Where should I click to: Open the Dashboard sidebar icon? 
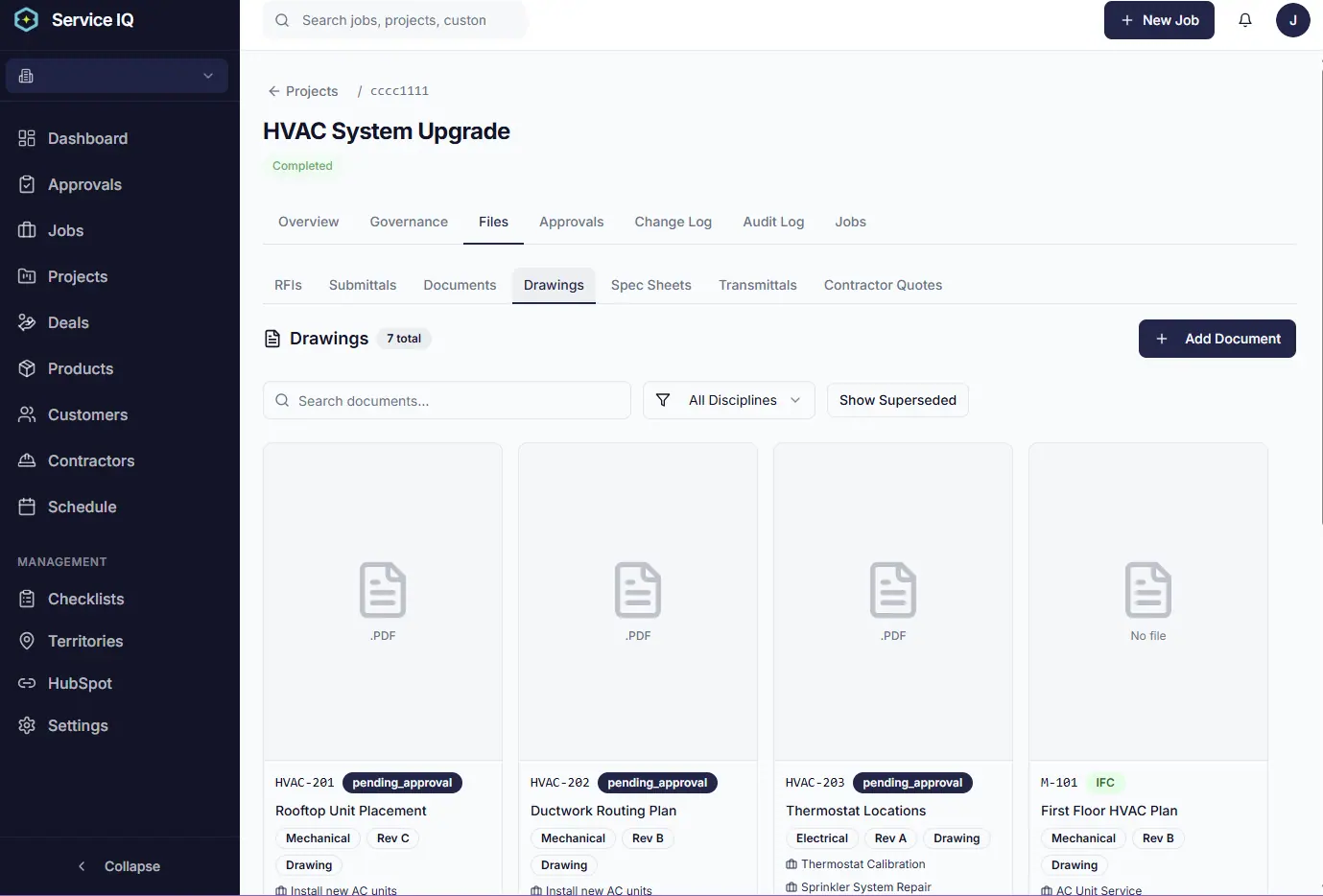[27, 138]
